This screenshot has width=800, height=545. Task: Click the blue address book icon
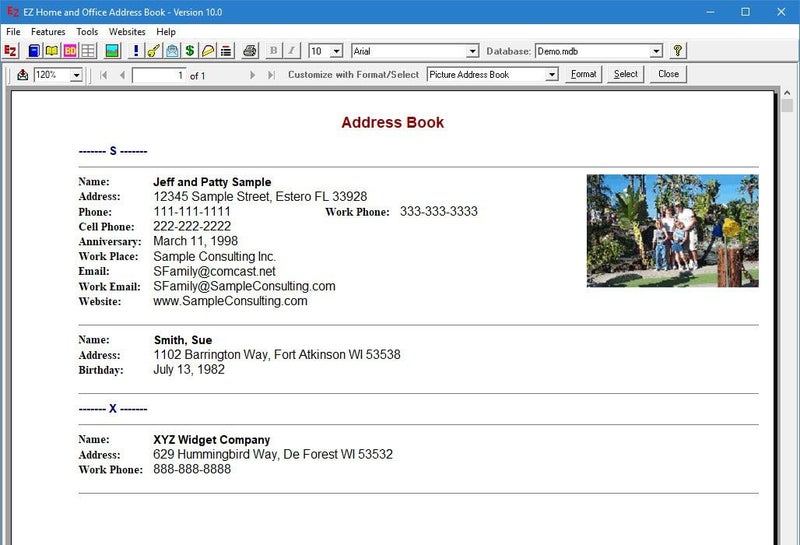[34, 51]
